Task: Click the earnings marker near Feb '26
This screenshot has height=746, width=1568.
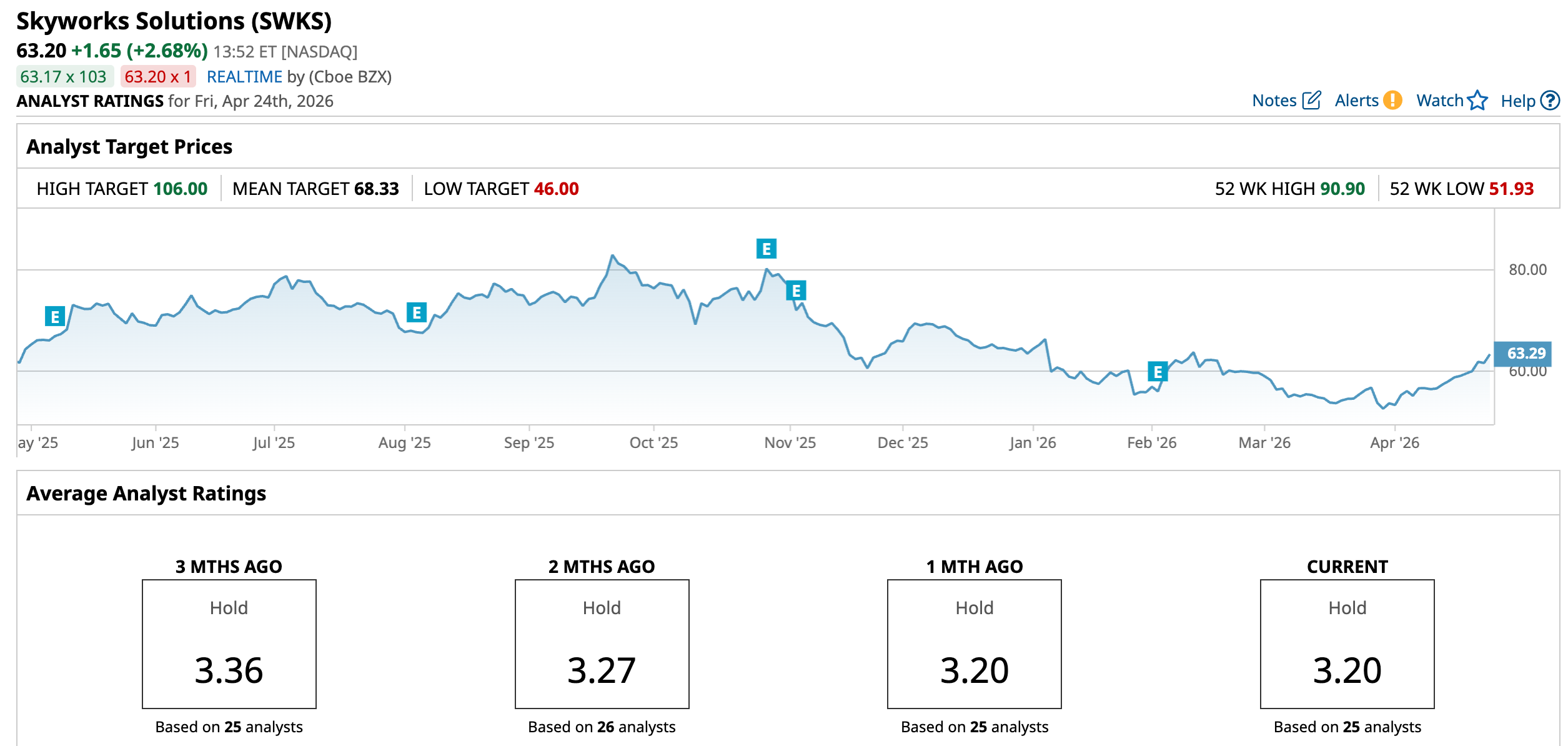Action: (1158, 372)
